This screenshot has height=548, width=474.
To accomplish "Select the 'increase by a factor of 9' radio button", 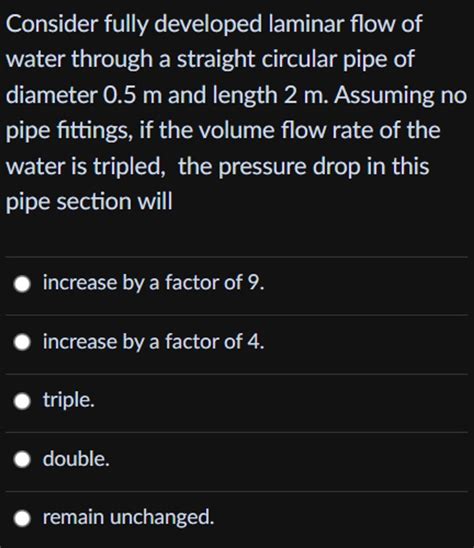I will [x=22, y=284].
